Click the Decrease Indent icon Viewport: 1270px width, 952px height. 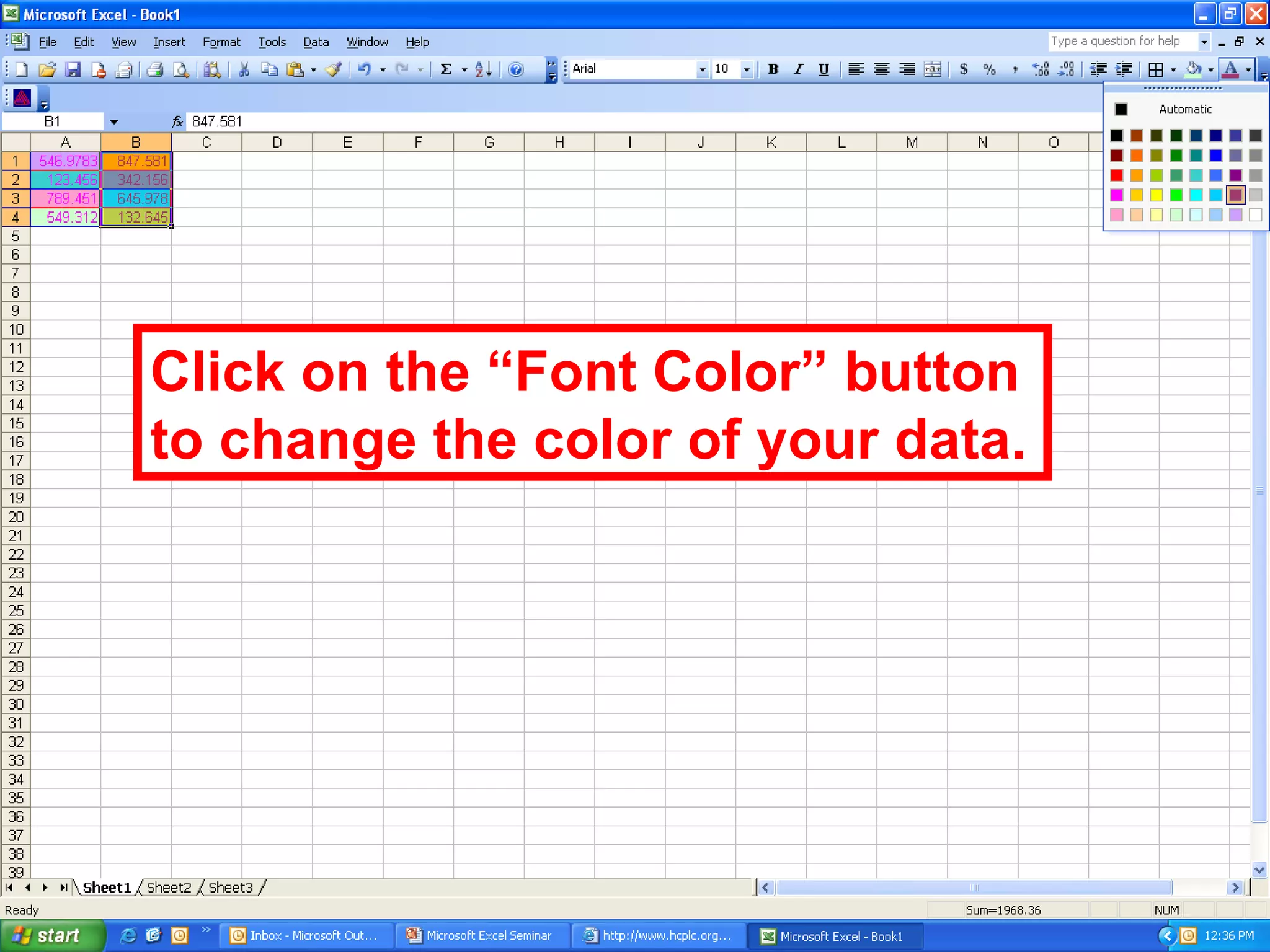pos(1098,69)
